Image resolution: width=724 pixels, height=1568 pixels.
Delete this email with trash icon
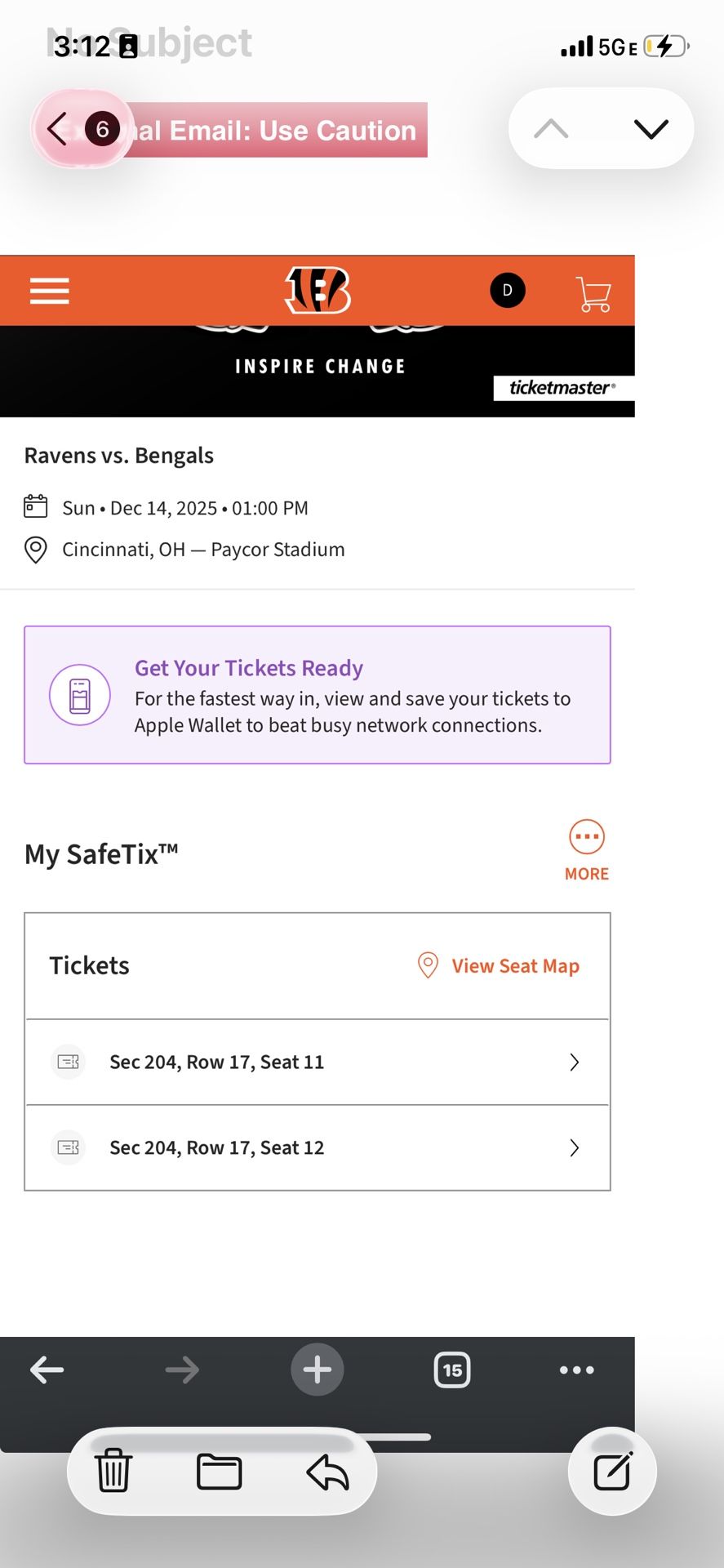tap(113, 1471)
